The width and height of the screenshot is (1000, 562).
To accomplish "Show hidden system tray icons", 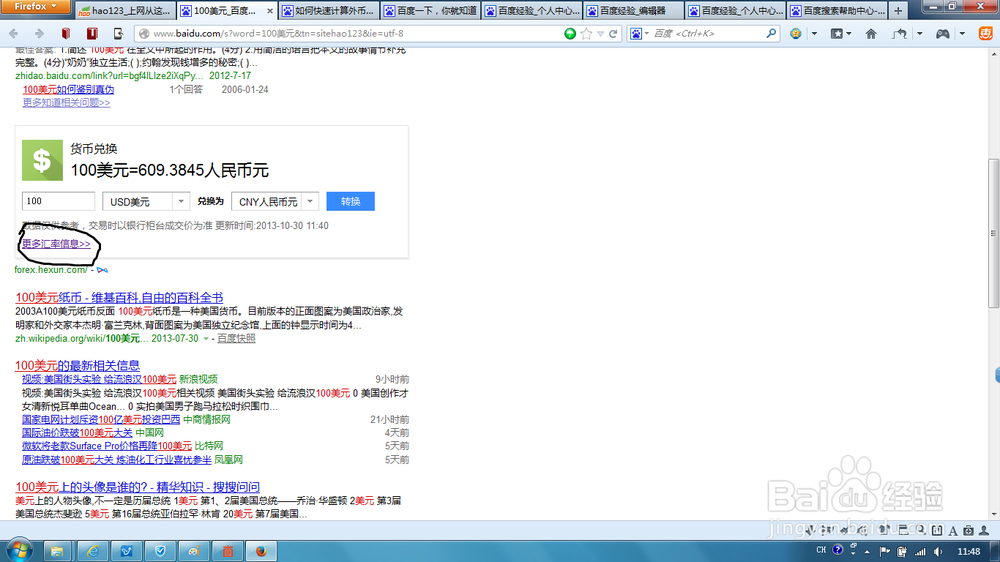I will [867, 551].
